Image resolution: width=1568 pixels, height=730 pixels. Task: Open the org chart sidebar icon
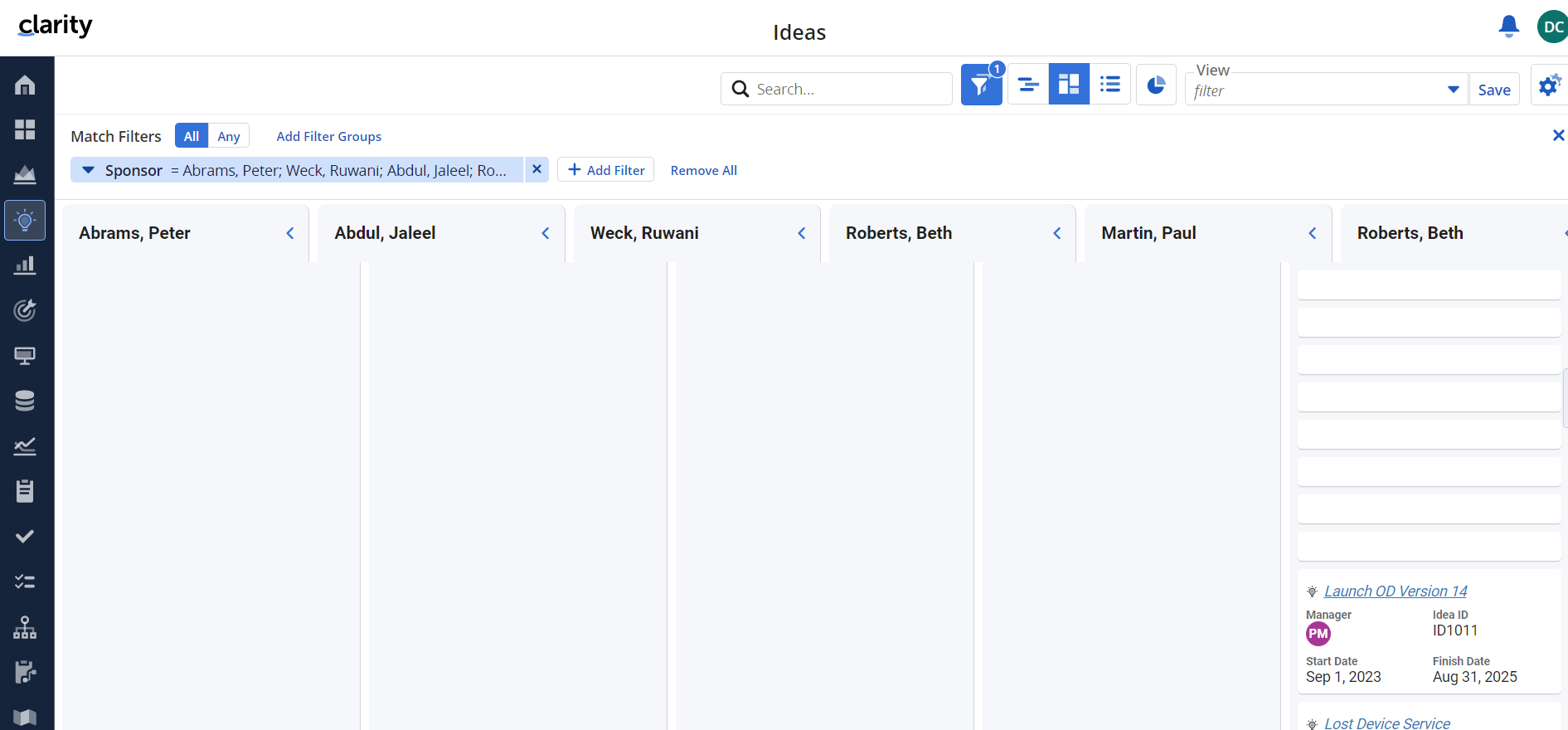tap(25, 627)
